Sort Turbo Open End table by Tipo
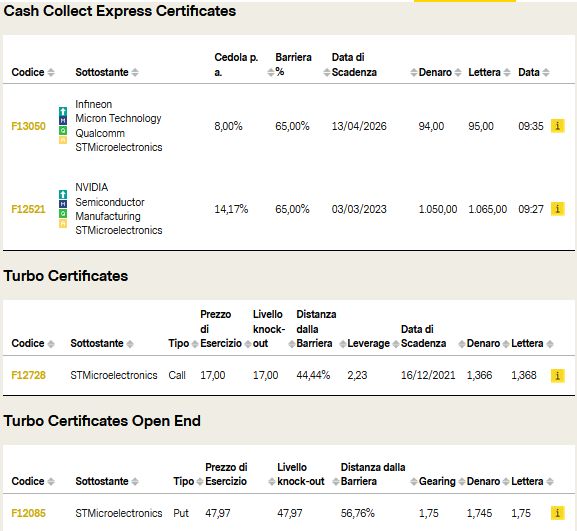577x531 pixels. tap(200, 482)
